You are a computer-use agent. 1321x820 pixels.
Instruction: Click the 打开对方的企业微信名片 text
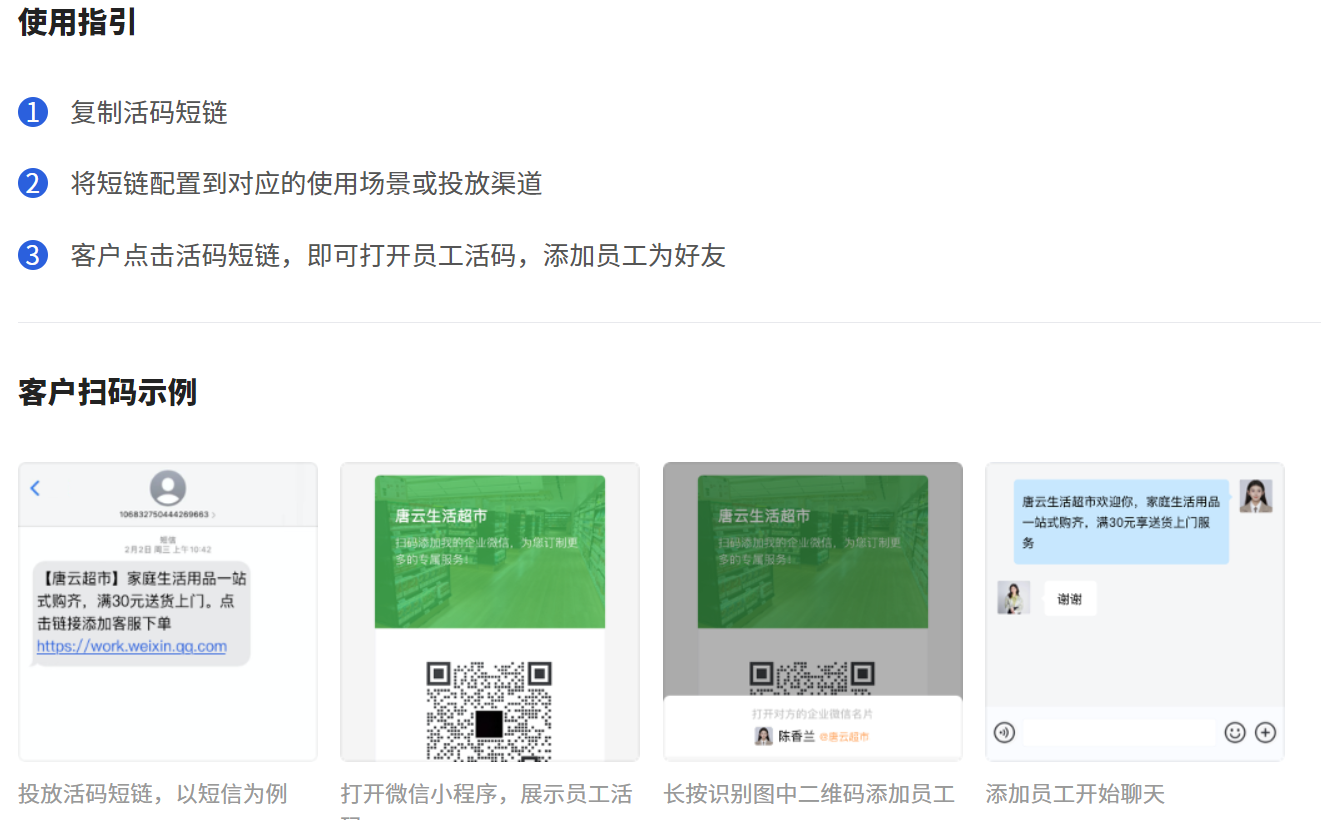[812, 714]
